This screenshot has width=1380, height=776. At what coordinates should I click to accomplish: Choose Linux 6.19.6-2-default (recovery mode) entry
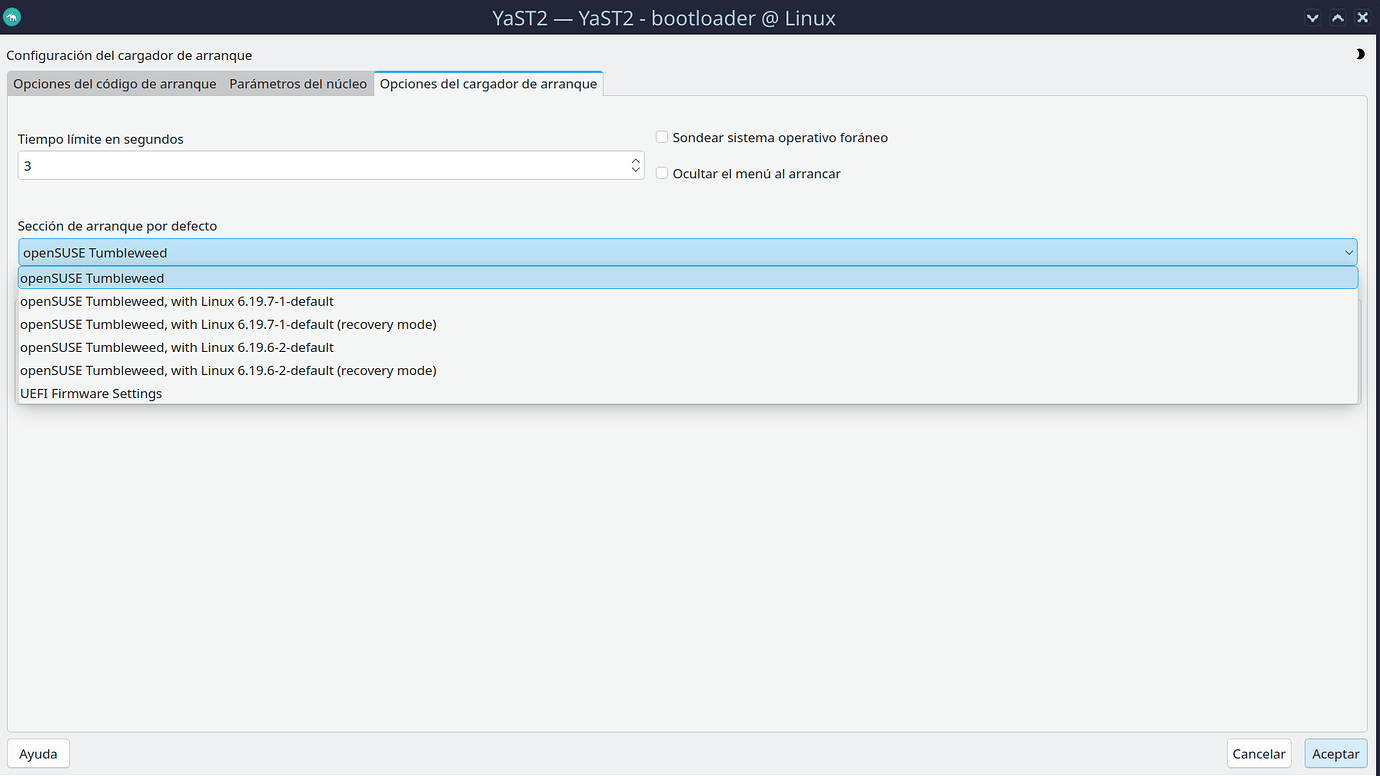[228, 370]
